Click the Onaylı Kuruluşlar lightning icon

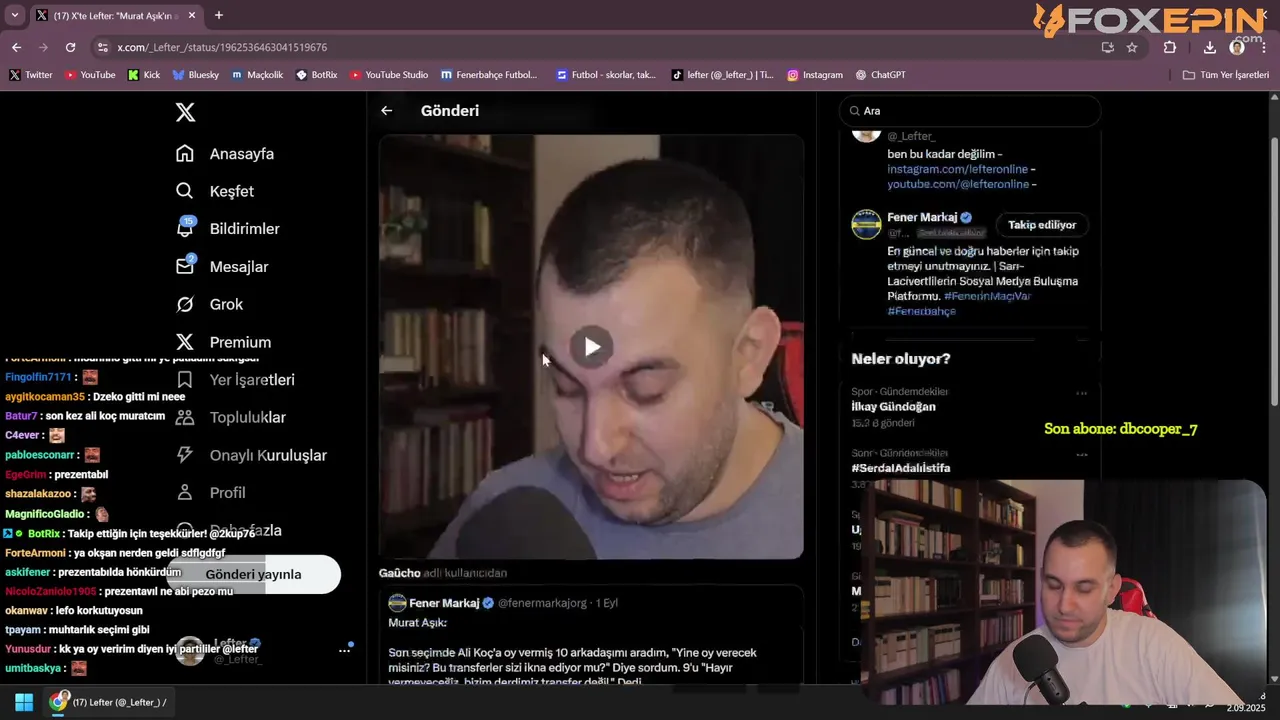(x=185, y=455)
